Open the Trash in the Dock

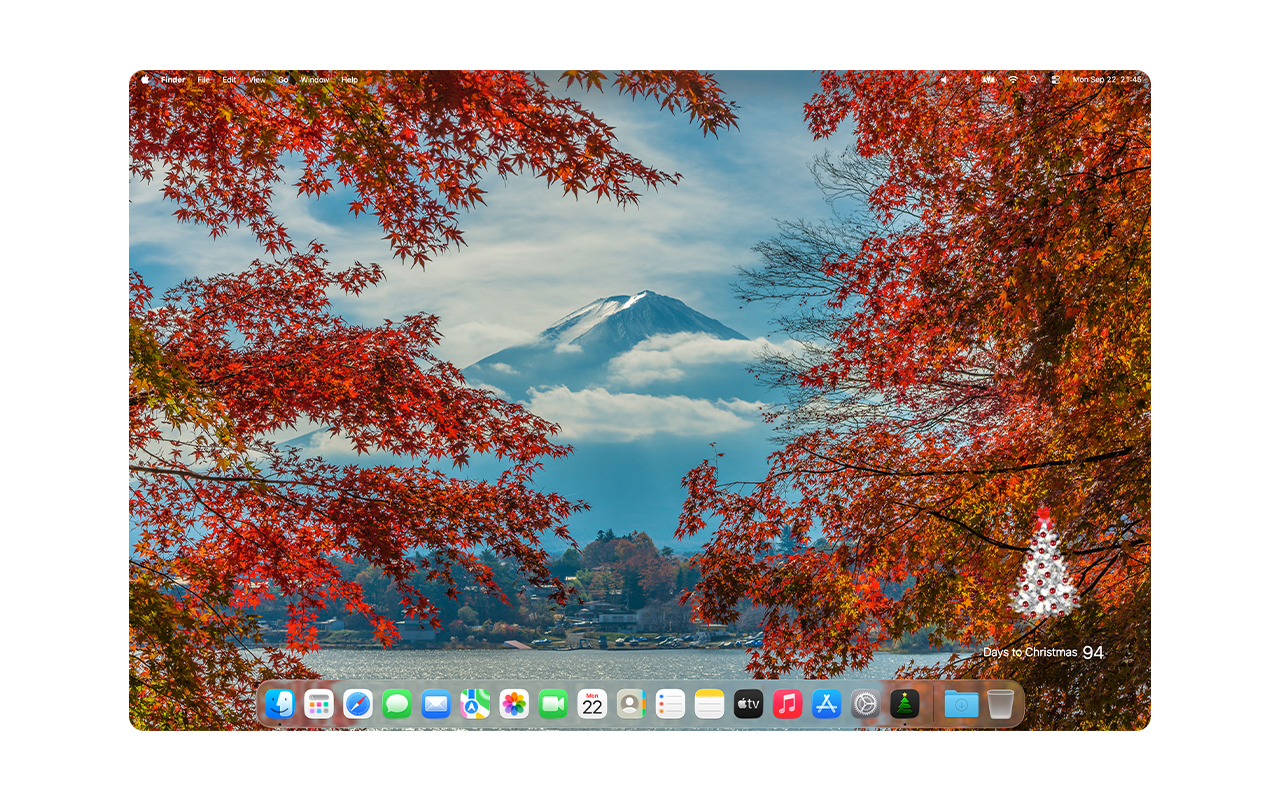click(1000, 704)
